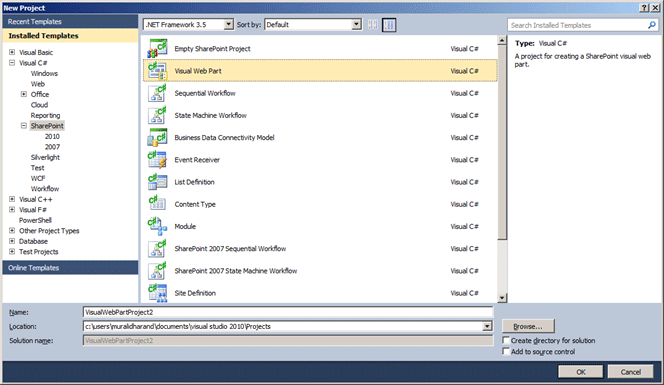Select the Windows category
Image resolution: width=664 pixels, height=385 pixels.
[44, 73]
